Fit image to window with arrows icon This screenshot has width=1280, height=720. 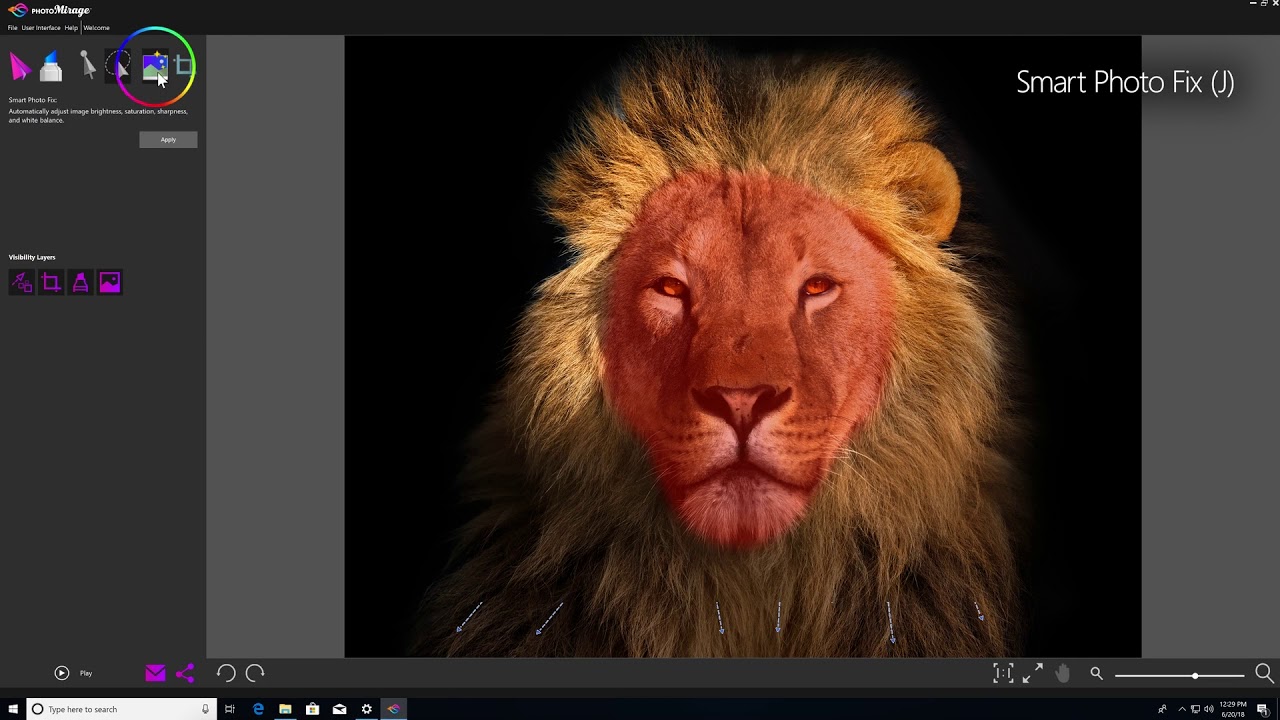pyautogui.click(x=1033, y=673)
